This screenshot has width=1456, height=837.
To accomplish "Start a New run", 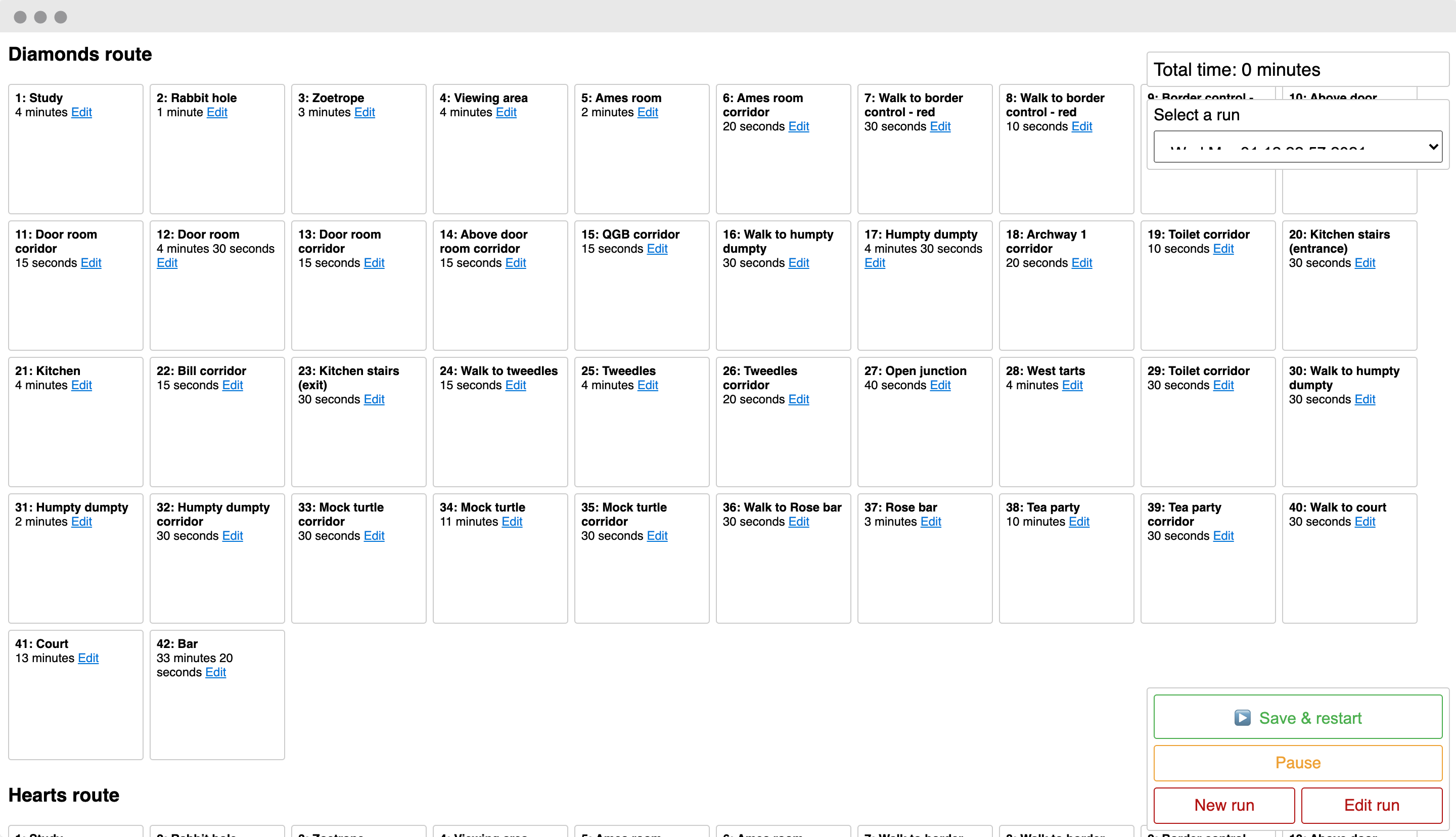I will pos(1224,805).
